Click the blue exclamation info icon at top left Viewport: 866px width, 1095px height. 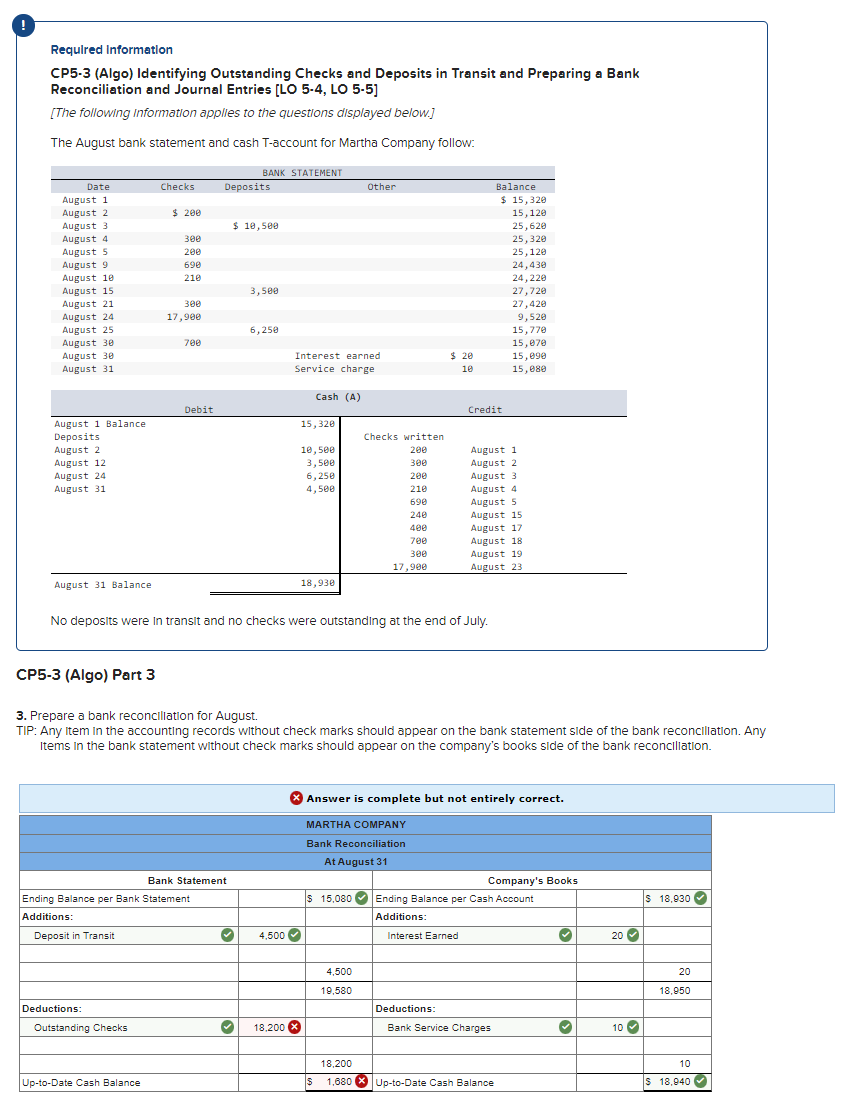[x=22, y=25]
